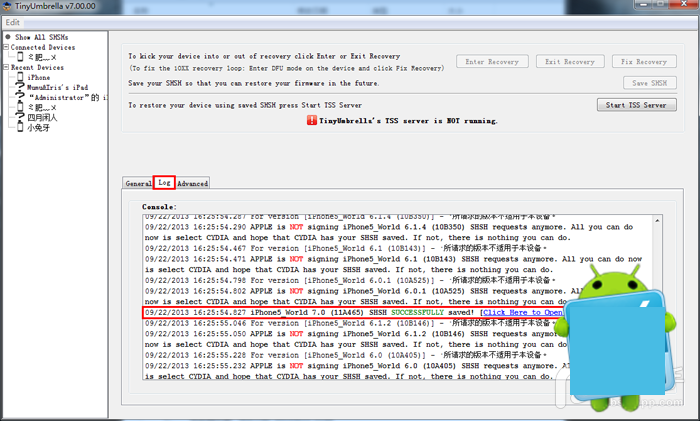The height and width of the screenshot is (421, 700).
Task: Click the Show All SHSHs label
Action: [x=42, y=37]
